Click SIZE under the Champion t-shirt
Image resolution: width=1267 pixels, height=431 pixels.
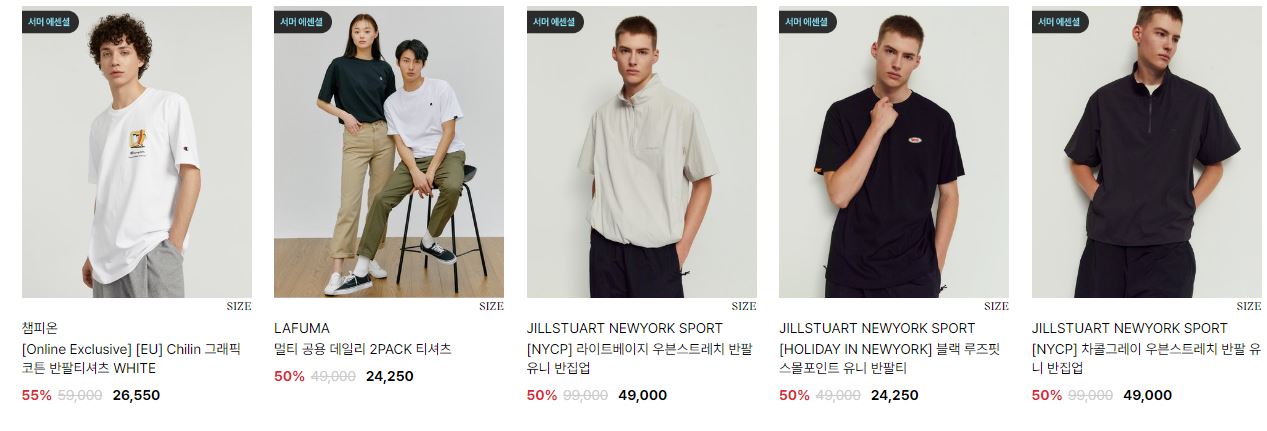pos(239,307)
